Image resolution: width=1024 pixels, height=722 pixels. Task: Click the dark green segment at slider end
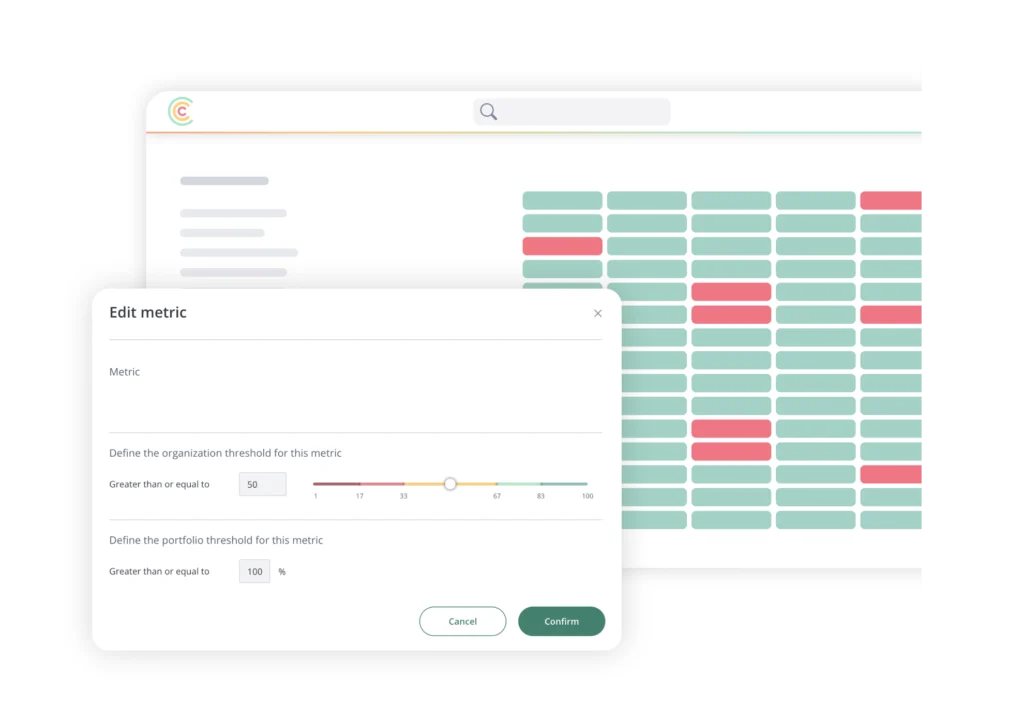point(564,484)
